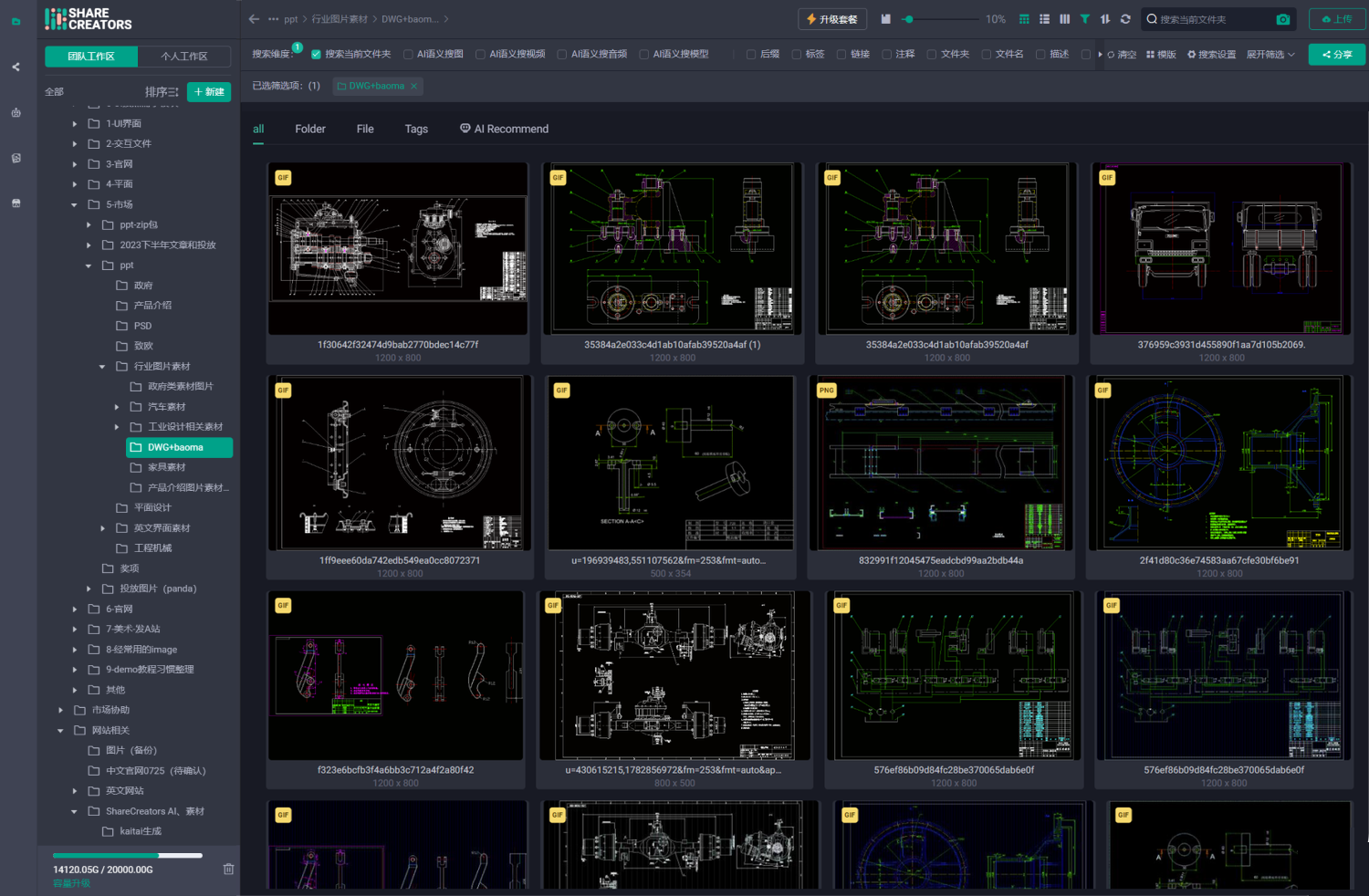
Task: Expand the 汽车素材 folder arrow
Action: click(x=117, y=407)
